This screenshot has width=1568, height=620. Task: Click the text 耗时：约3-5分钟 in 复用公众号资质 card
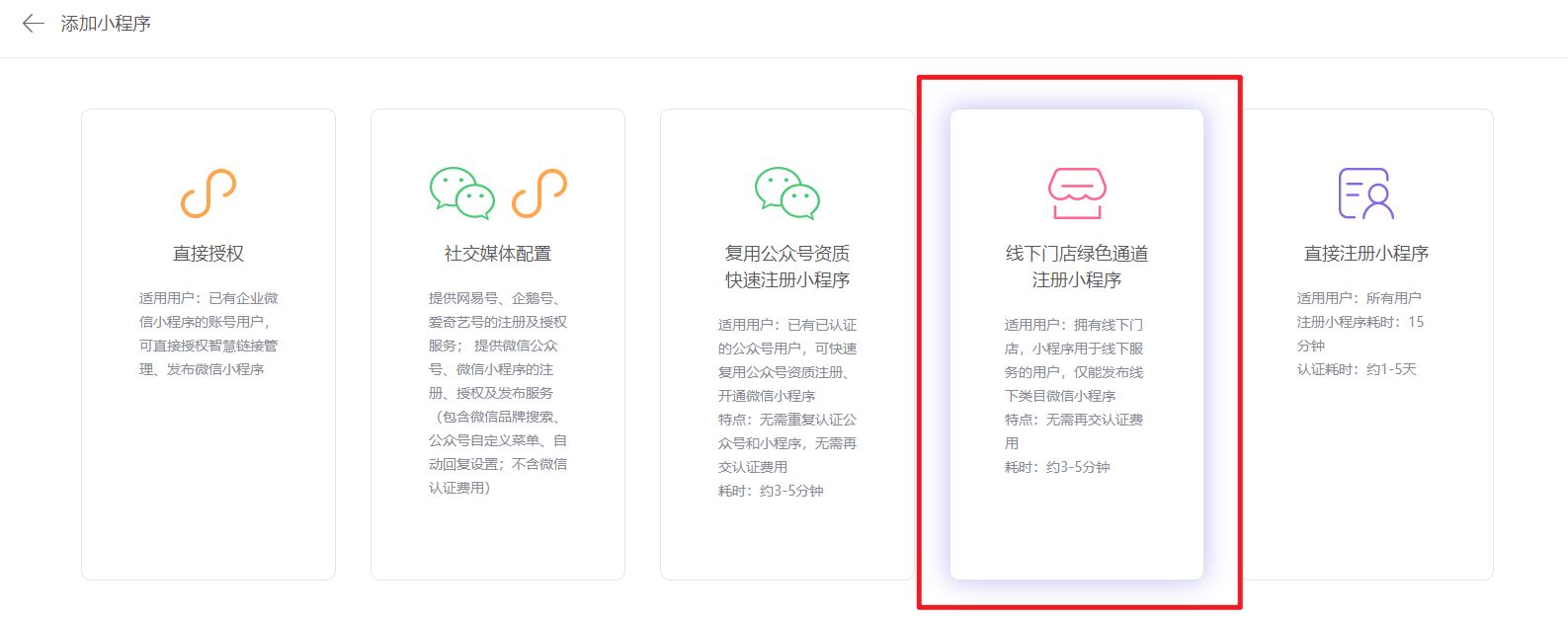click(x=771, y=491)
